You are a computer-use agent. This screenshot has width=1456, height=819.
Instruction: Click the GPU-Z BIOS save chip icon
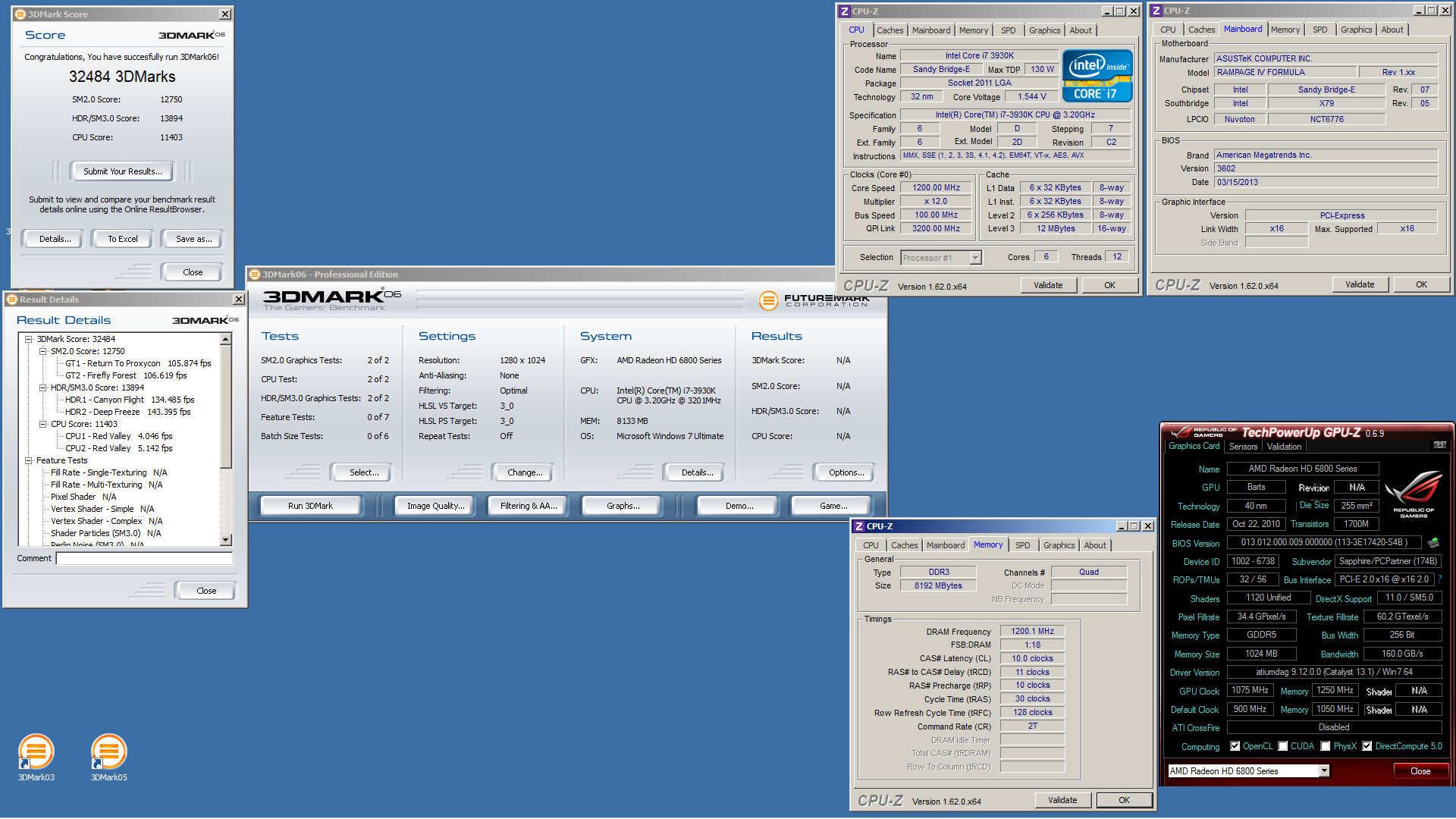pyautogui.click(x=1432, y=543)
